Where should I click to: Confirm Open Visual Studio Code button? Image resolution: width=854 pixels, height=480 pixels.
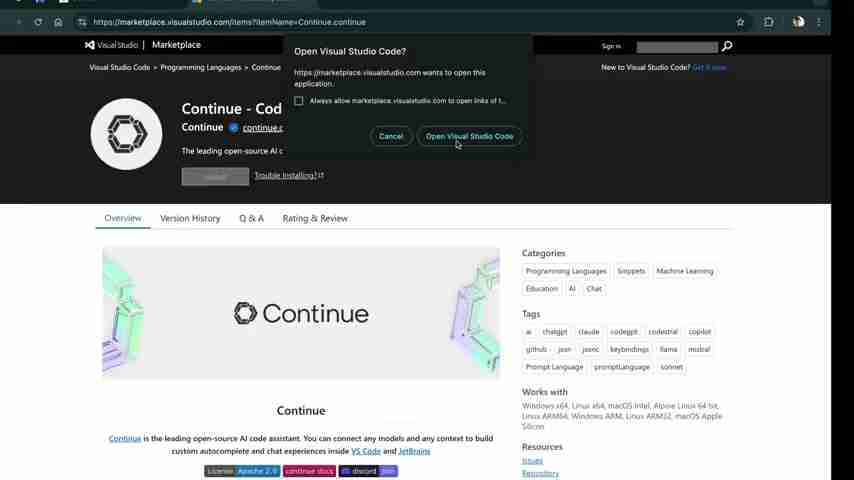point(469,136)
